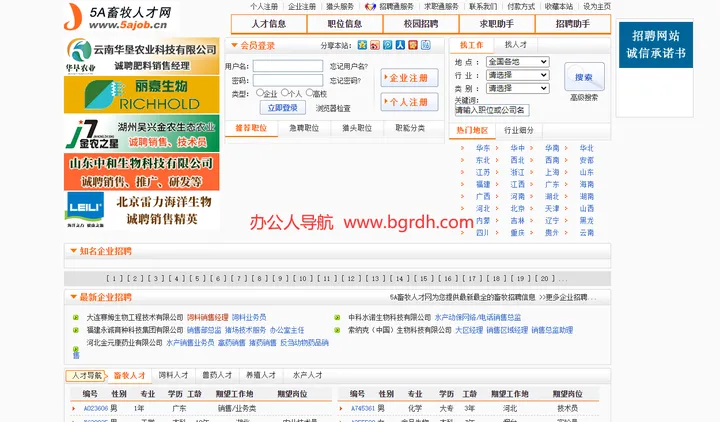Switch to the 兽药人才 tab
Viewport: 720px width, 422px height.
217,375
